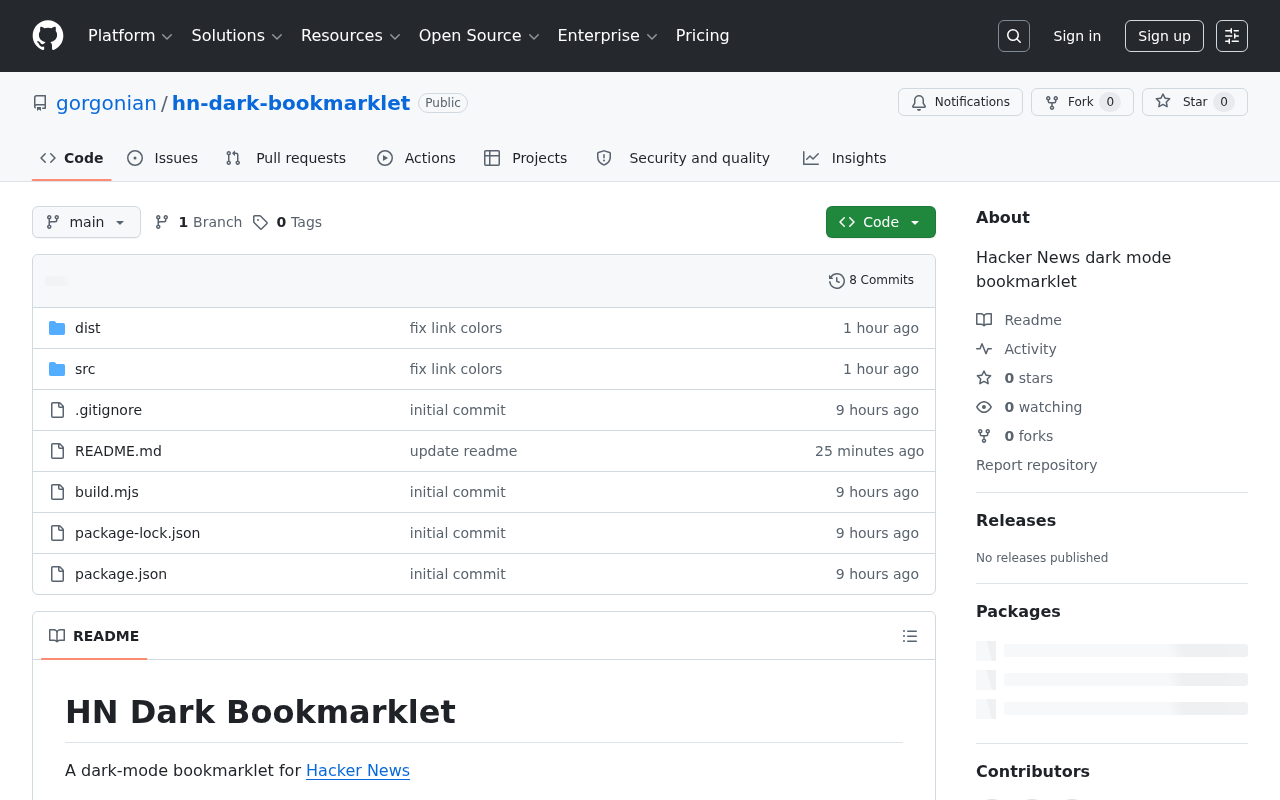Open the Actions tab

click(416, 158)
